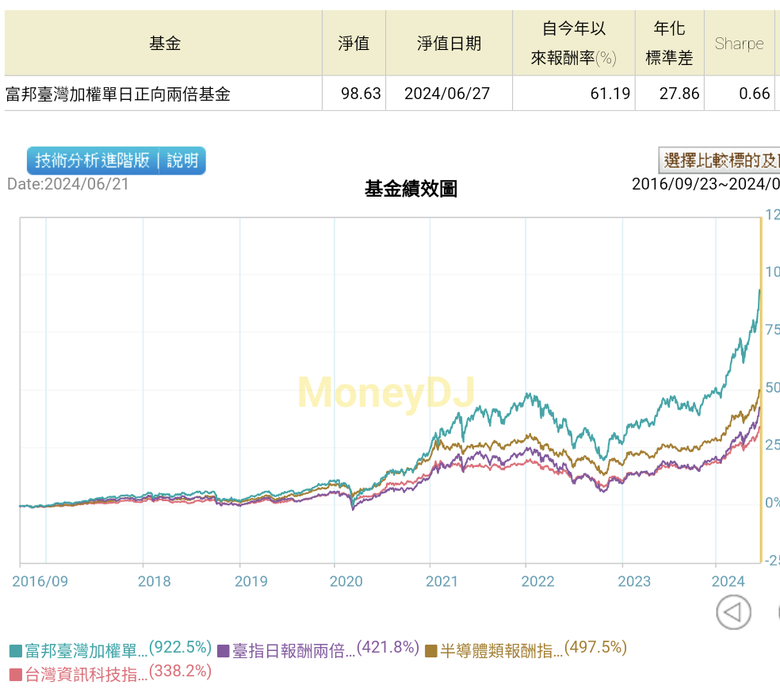Click the red swatch for 台灣資訊科技指 legend

pos(15,675)
